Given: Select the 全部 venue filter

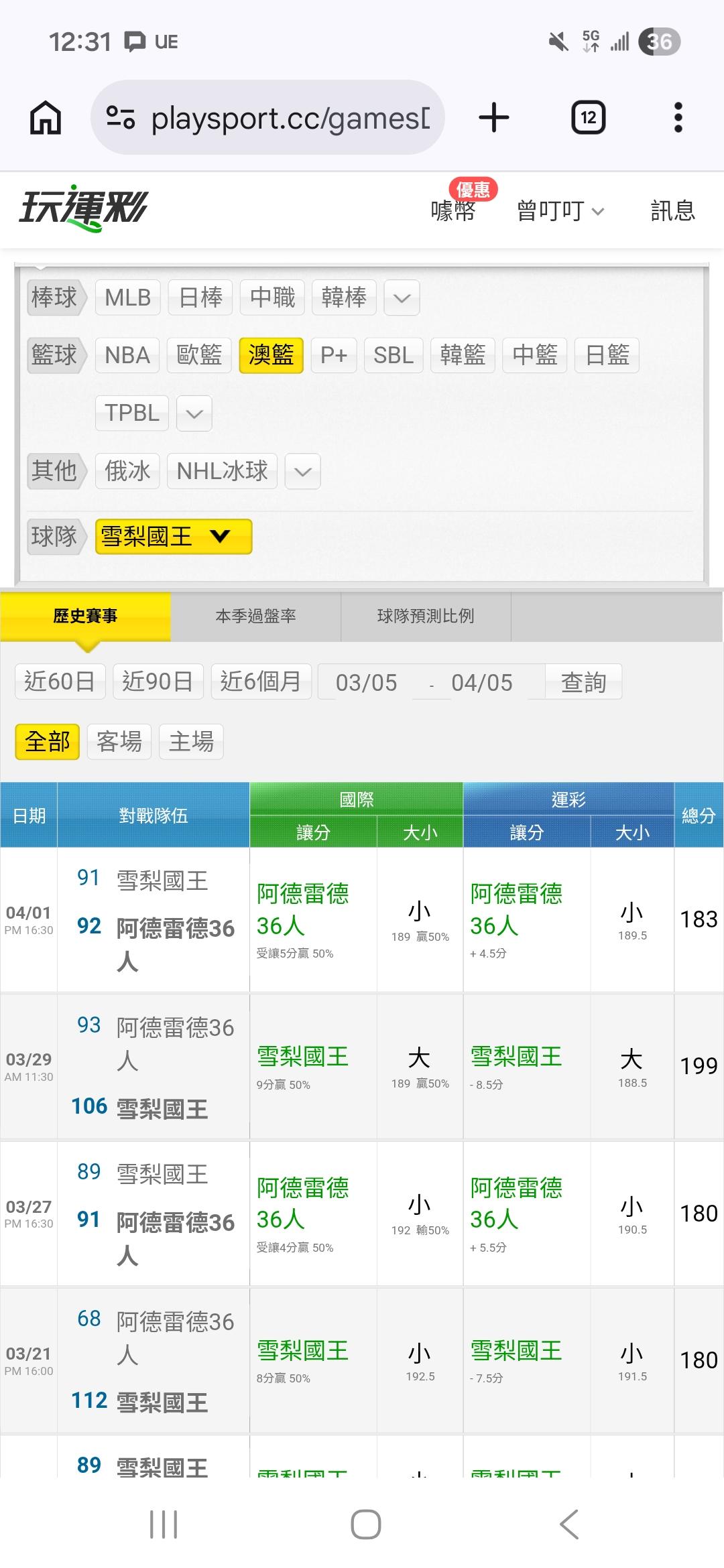Looking at the screenshot, I should tap(47, 742).
